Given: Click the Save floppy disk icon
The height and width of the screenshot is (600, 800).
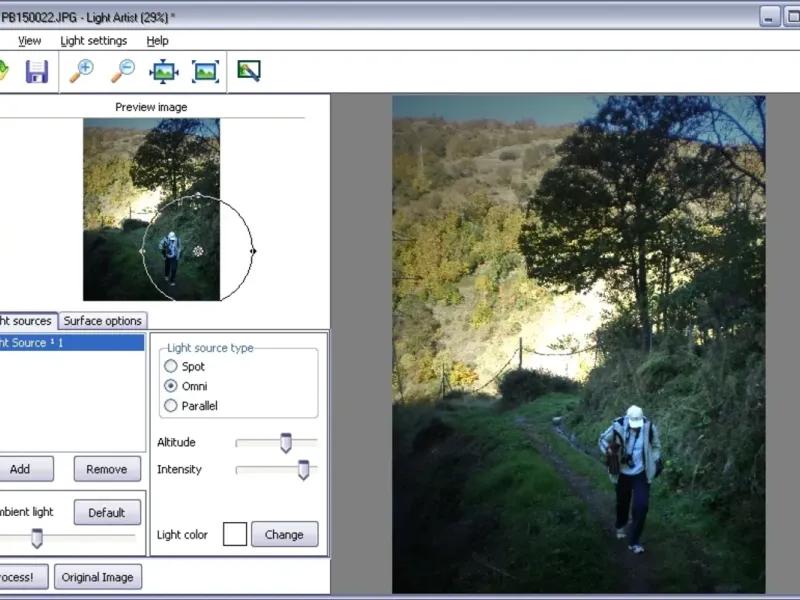Looking at the screenshot, I should 37,71.
